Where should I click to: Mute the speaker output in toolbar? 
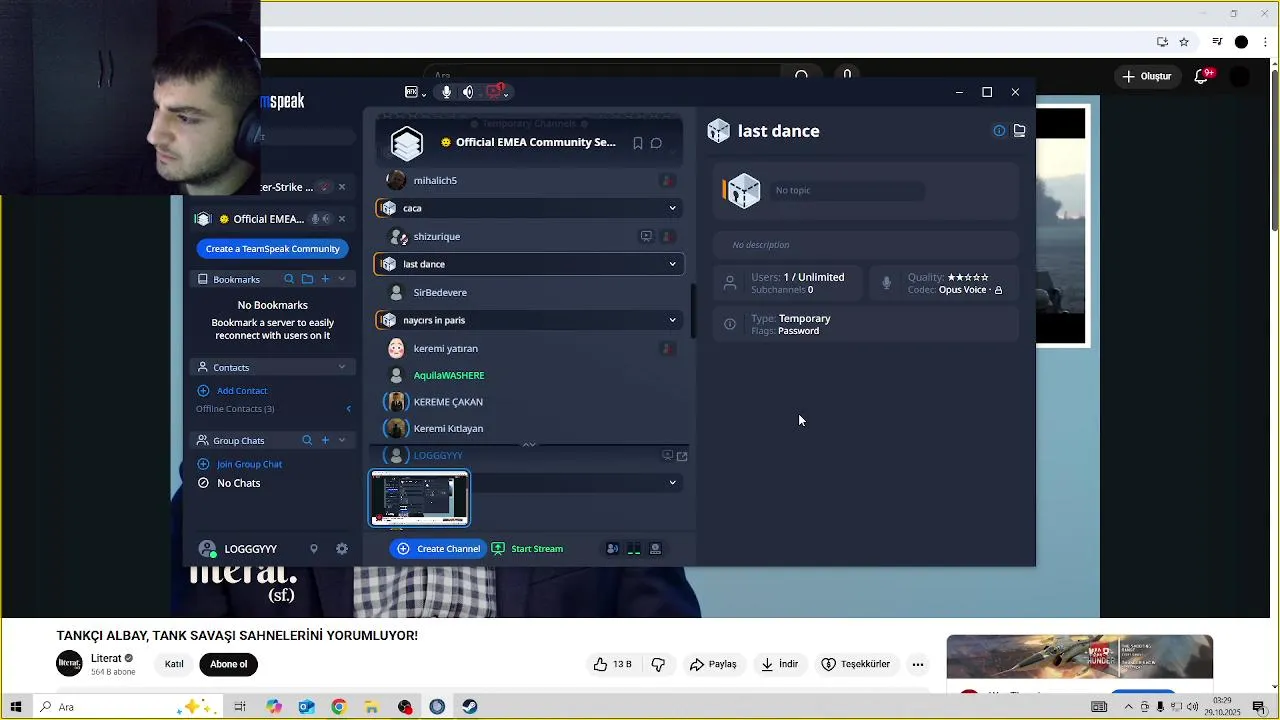click(x=468, y=92)
